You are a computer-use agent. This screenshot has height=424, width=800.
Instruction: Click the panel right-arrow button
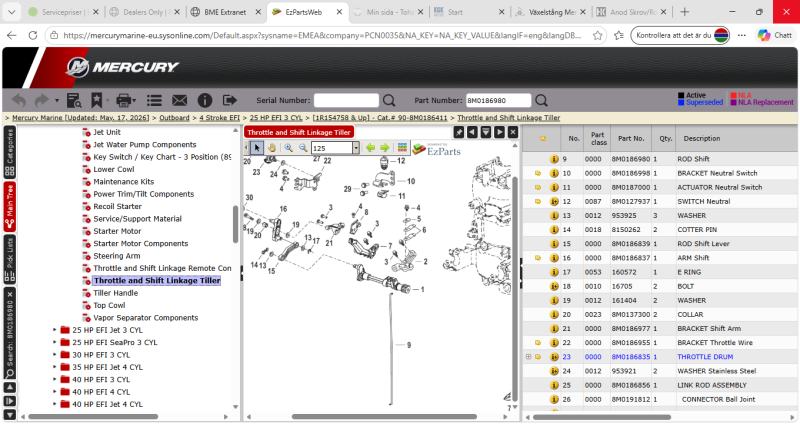(x=499, y=133)
